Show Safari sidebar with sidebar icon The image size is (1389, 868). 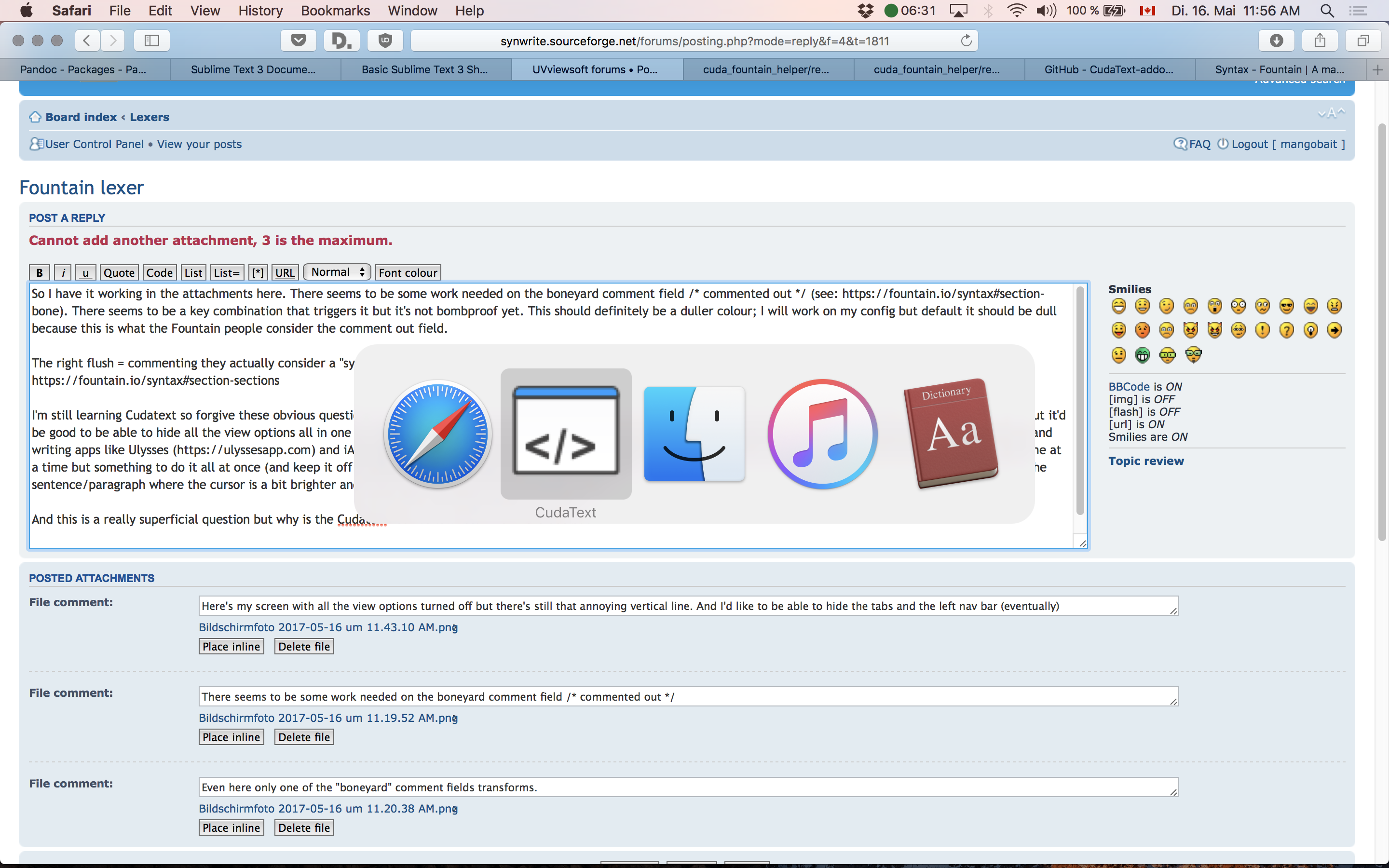coord(151,40)
